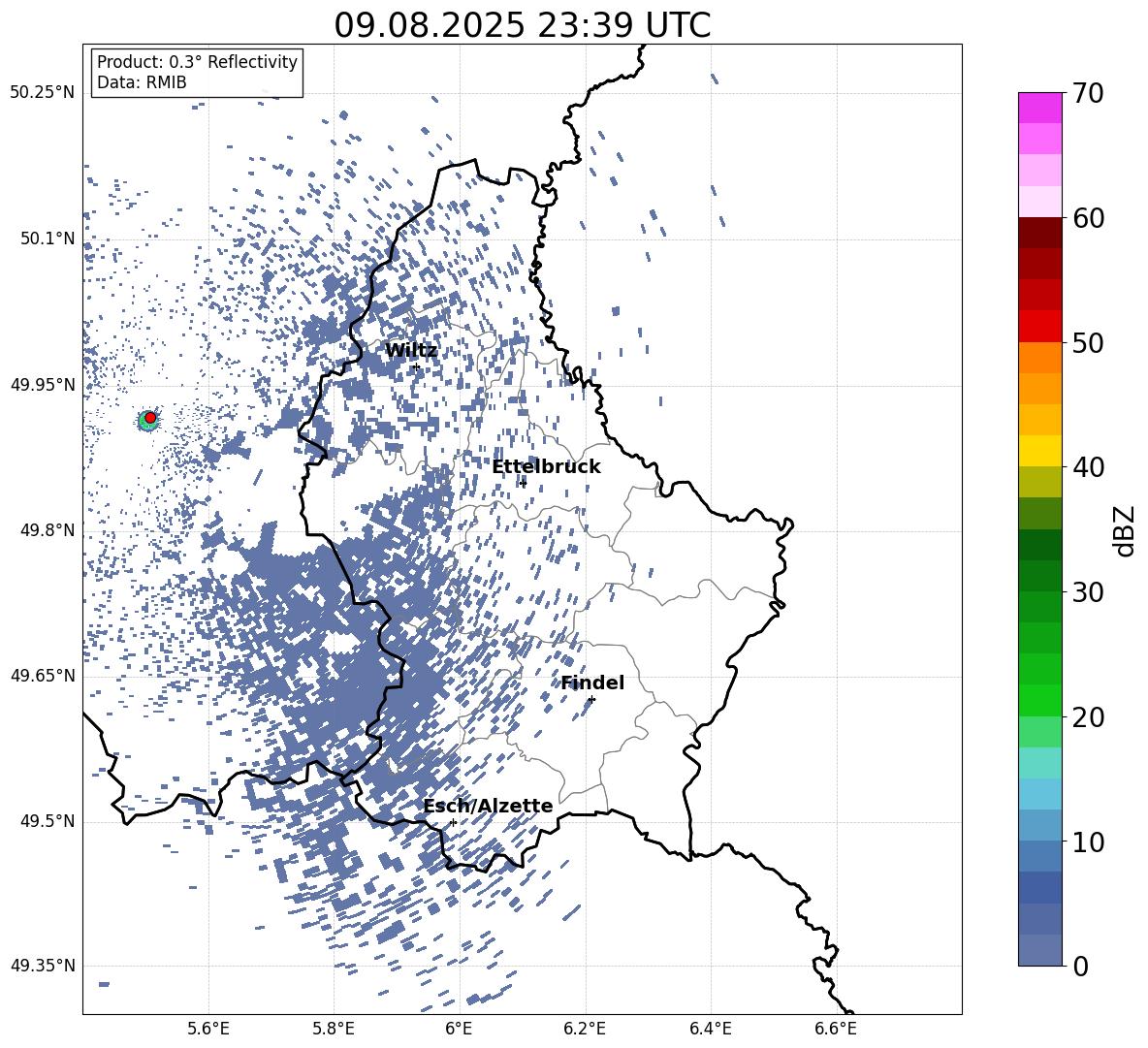Click the 09.08.2025 23:39 UTC title

pos(522,25)
